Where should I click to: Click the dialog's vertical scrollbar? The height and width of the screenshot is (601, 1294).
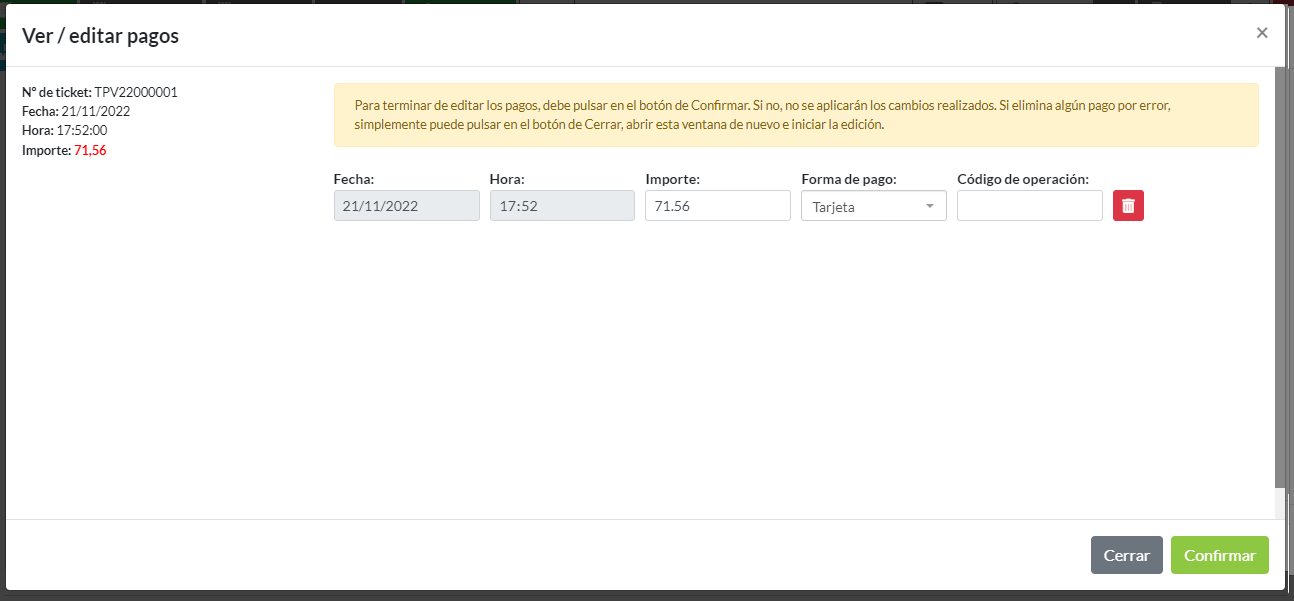click(x=1280, y=280)
